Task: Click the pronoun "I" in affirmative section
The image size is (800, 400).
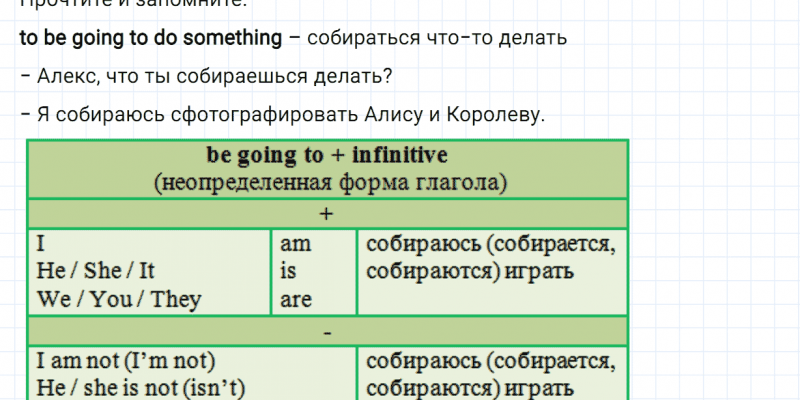Action: [41, 244]
